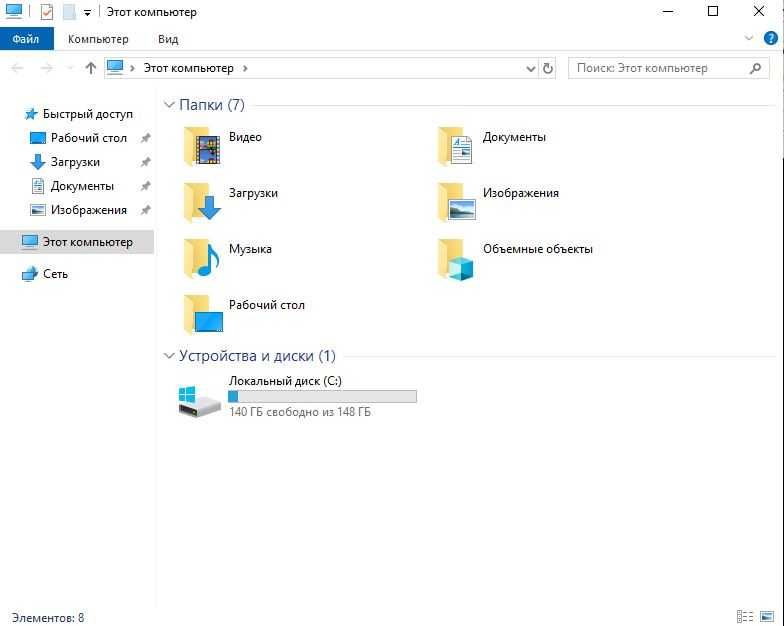Maximize the Этот компьютер window
Viewport: 784px width, 626px height.
tap(713, 11)
